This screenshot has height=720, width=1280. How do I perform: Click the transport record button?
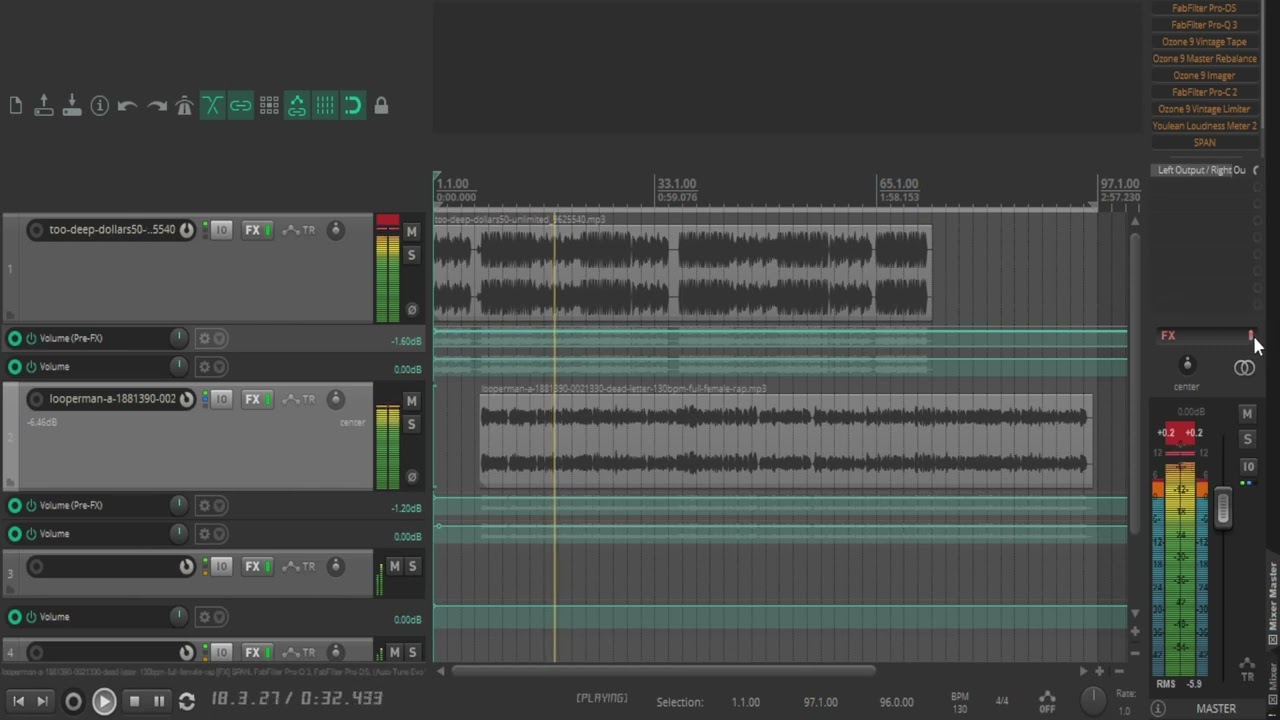point(73,701)
